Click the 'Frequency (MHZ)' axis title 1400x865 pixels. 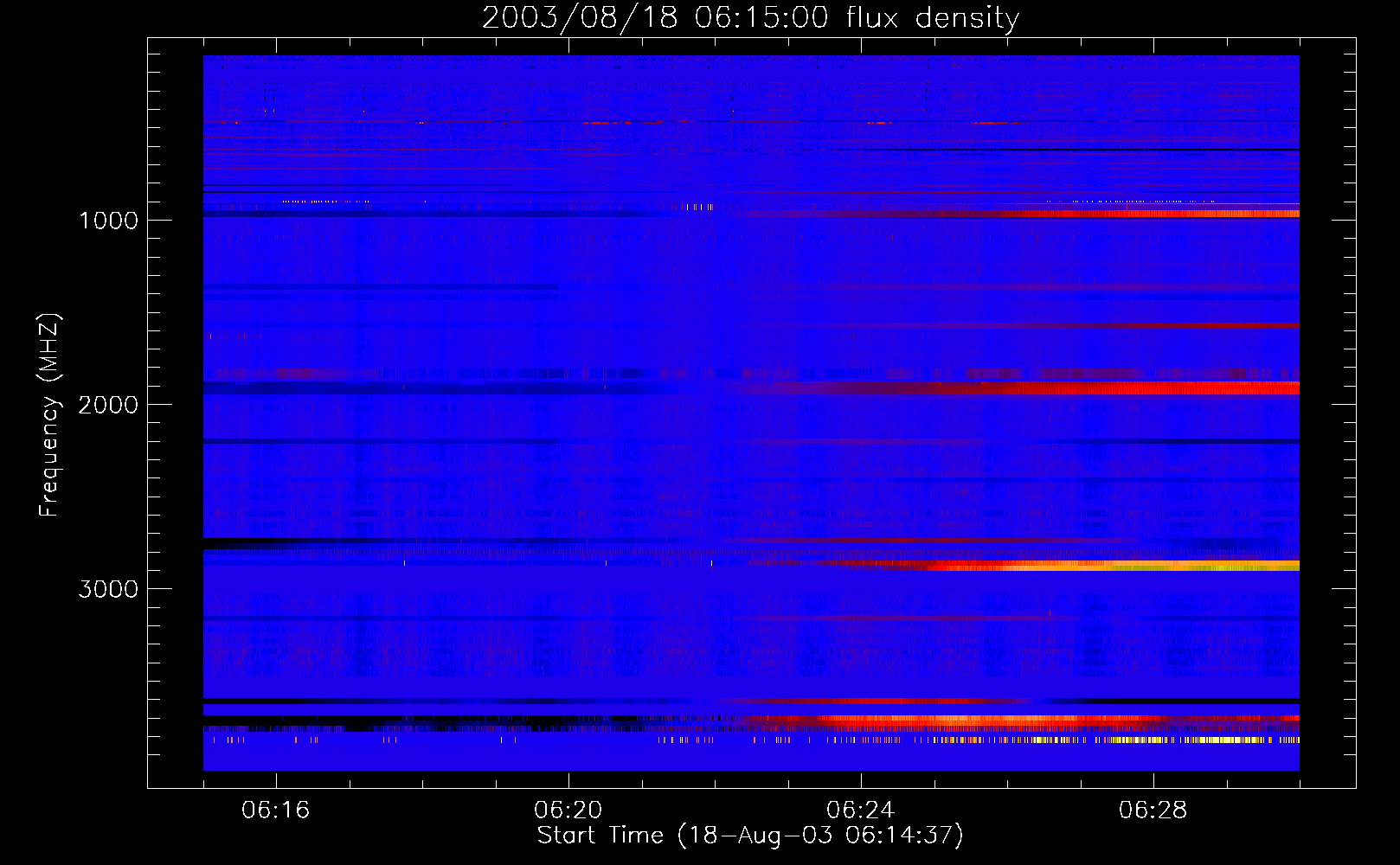click(49, 415)
